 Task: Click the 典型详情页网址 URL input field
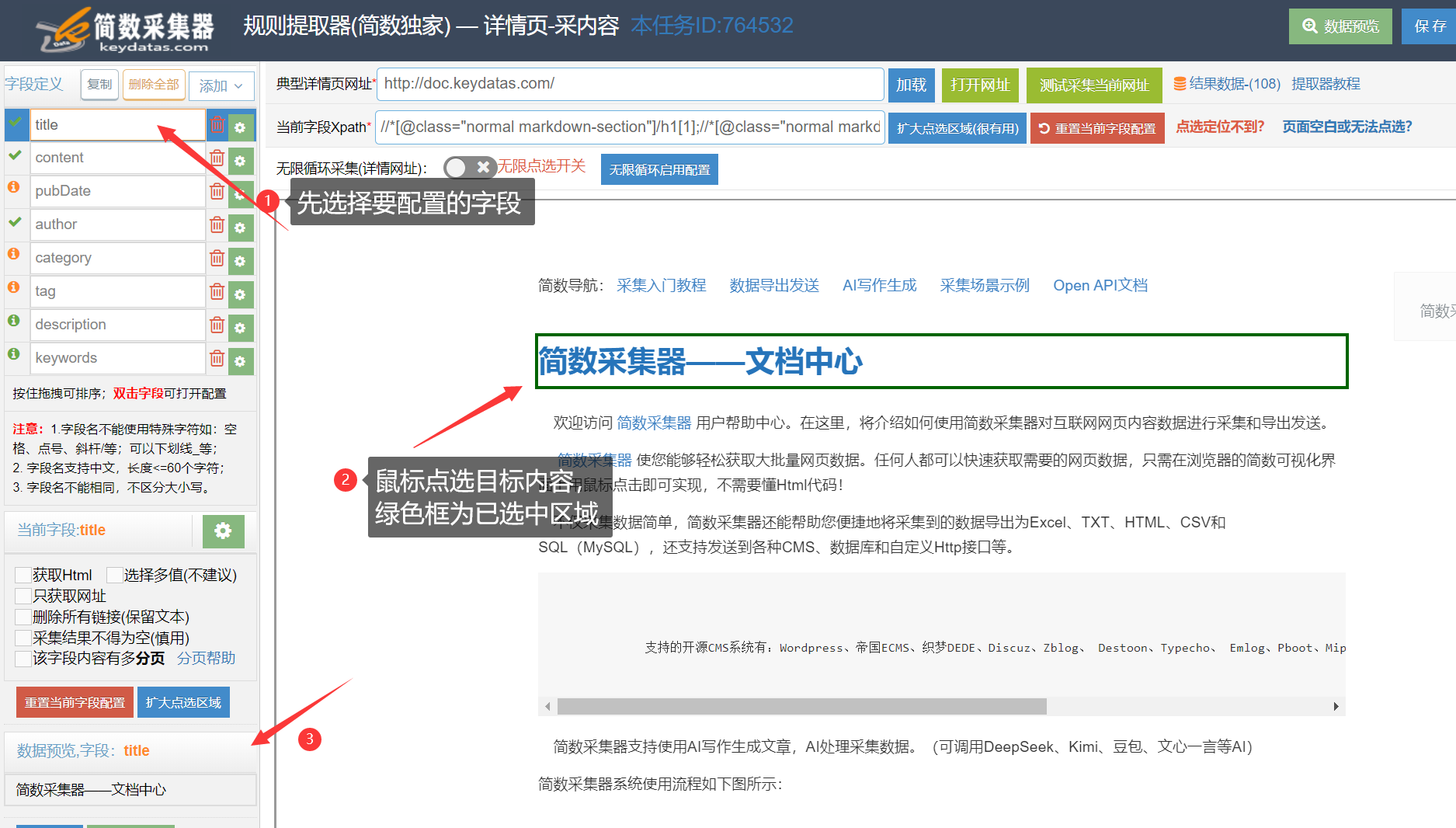tap(629, 84)
